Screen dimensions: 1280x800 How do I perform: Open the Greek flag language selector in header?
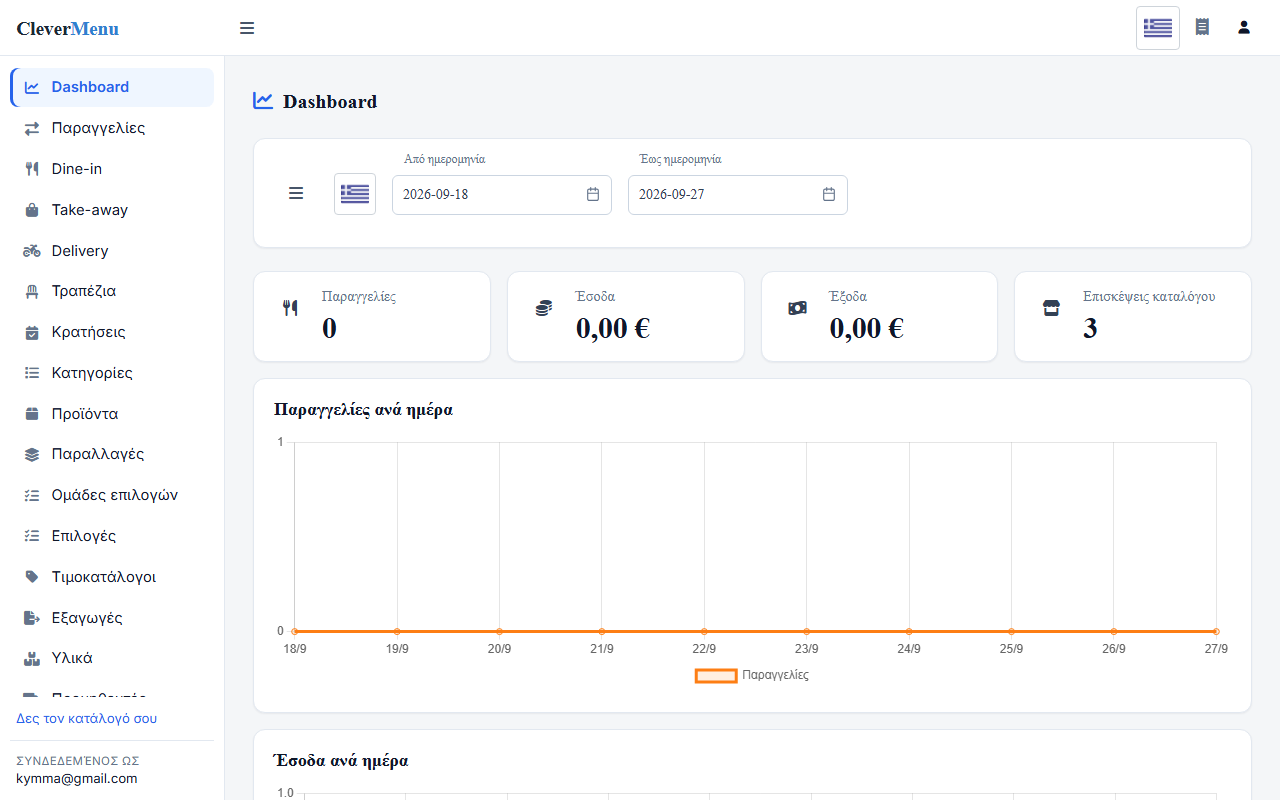[x=1158, y=28]
